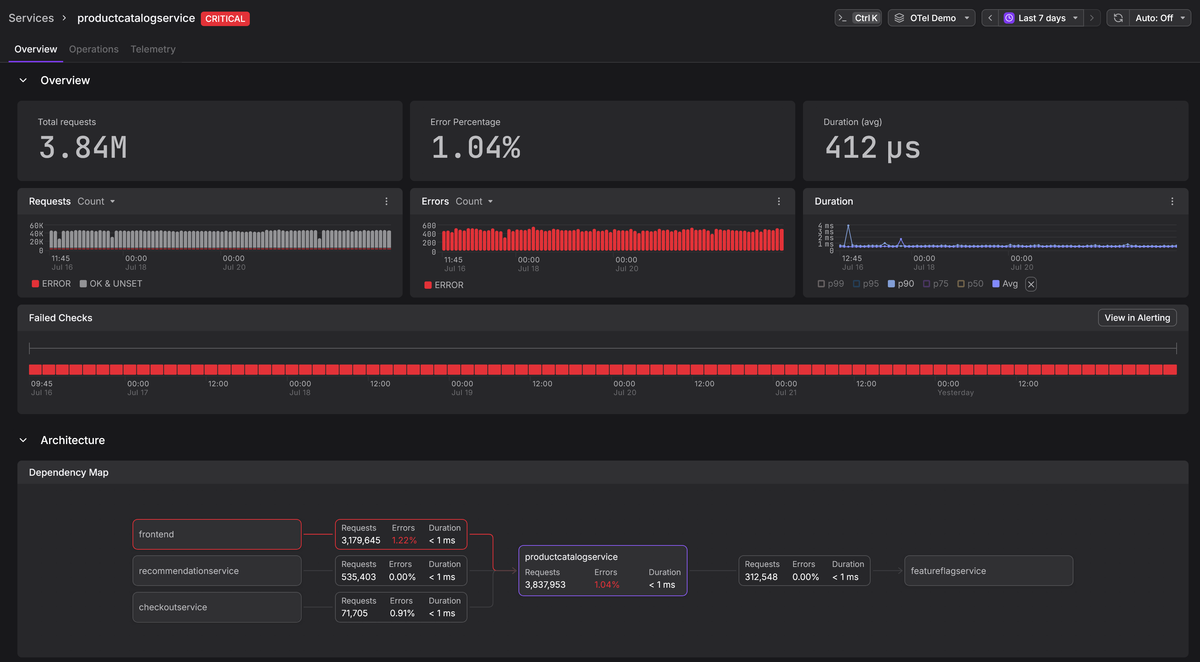Viewport: 1200px width, 662px height.
Task: Toggle the Avg duration series
Action: coord(1004,284)
